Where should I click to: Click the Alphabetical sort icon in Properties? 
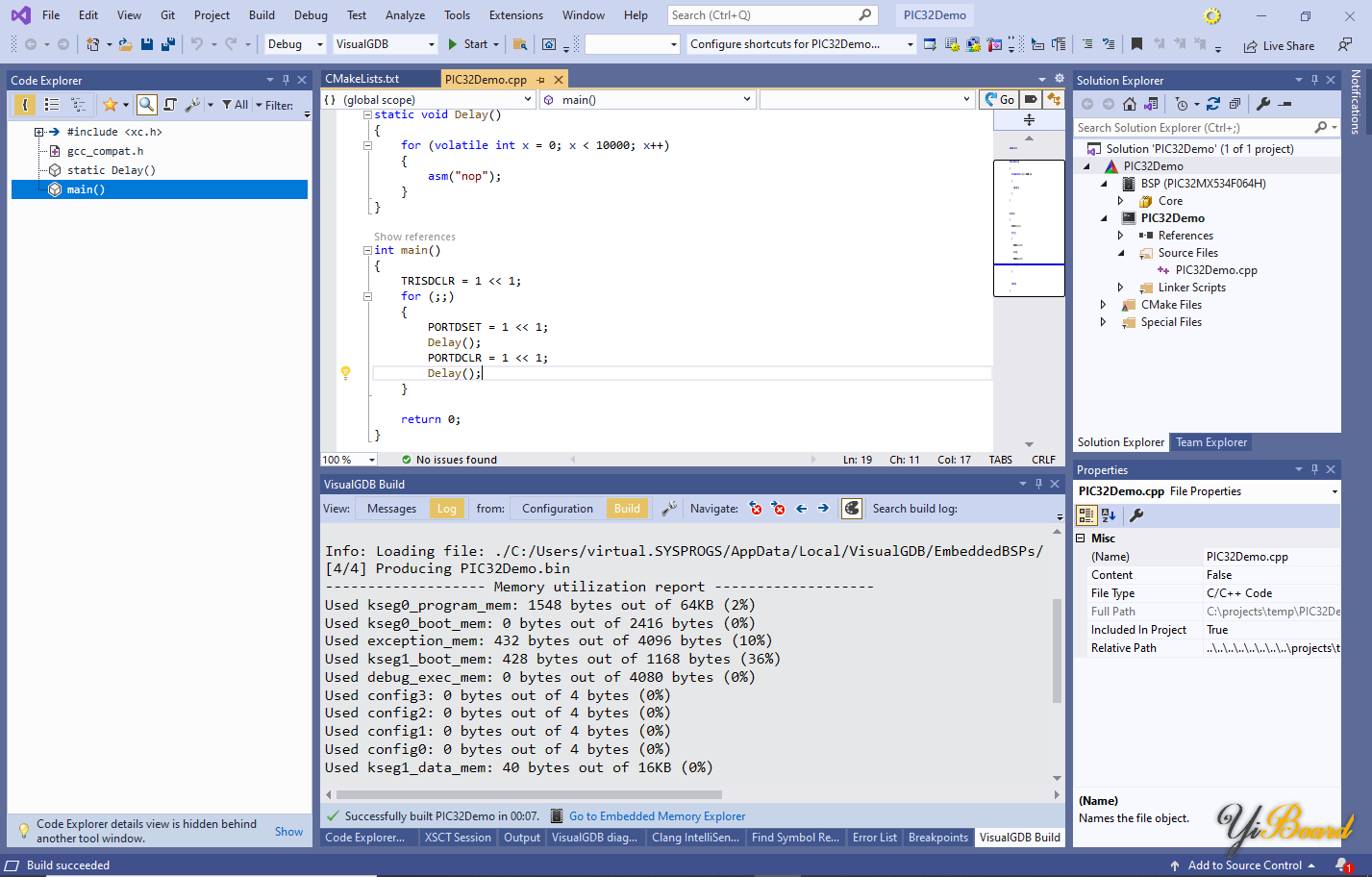pos(1109,515)
